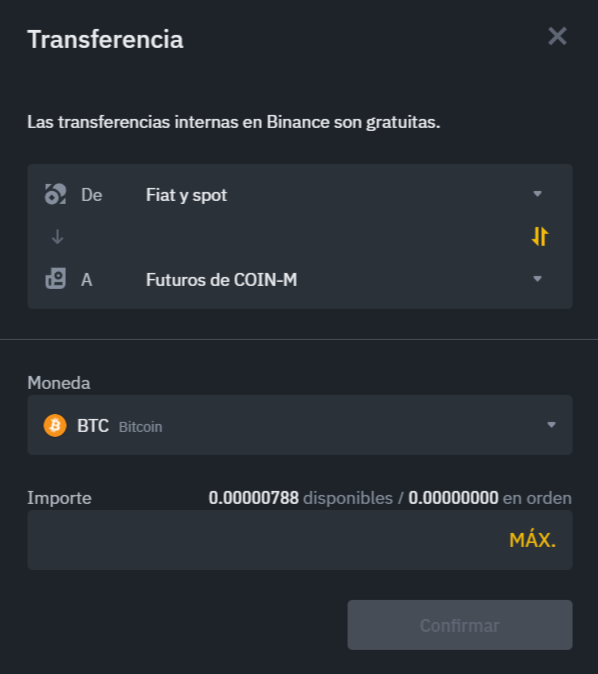
Task: Click the orange Bitcoin coin icon
Action: pyautogui.click(x=55, y=425)
